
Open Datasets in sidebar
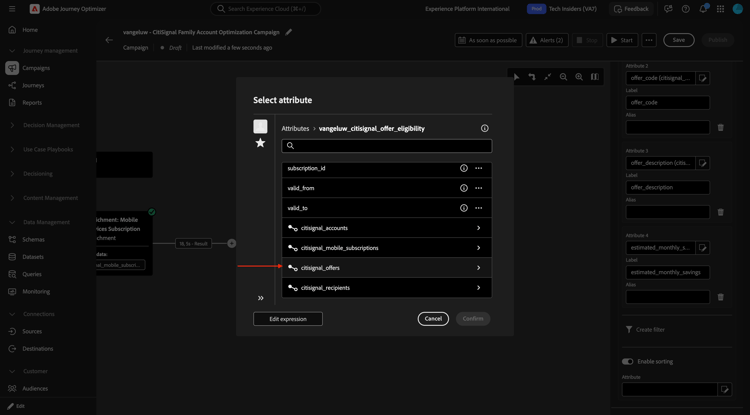(33, 257)
